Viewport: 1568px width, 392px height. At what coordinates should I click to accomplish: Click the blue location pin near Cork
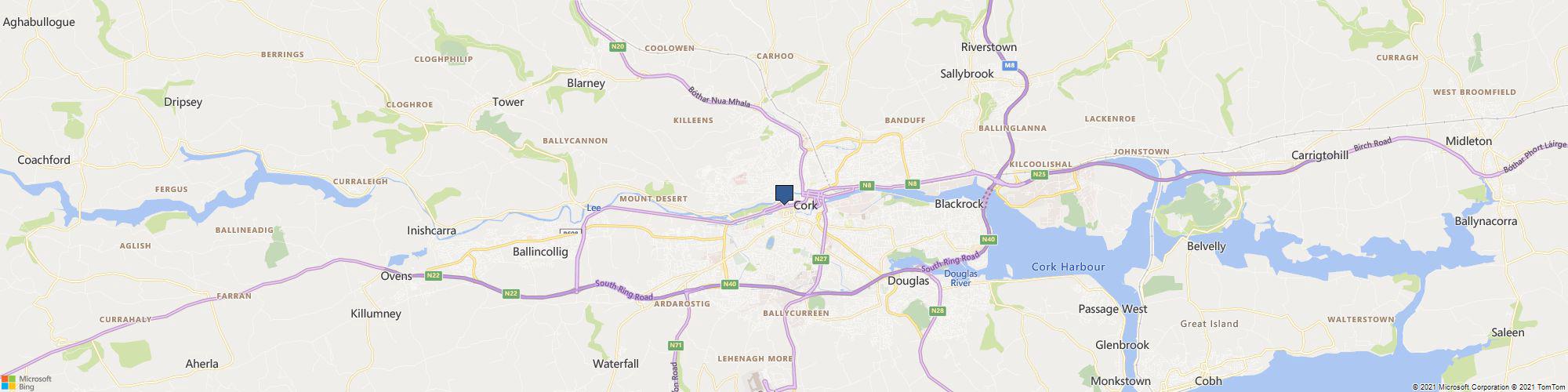coord(784,194)
